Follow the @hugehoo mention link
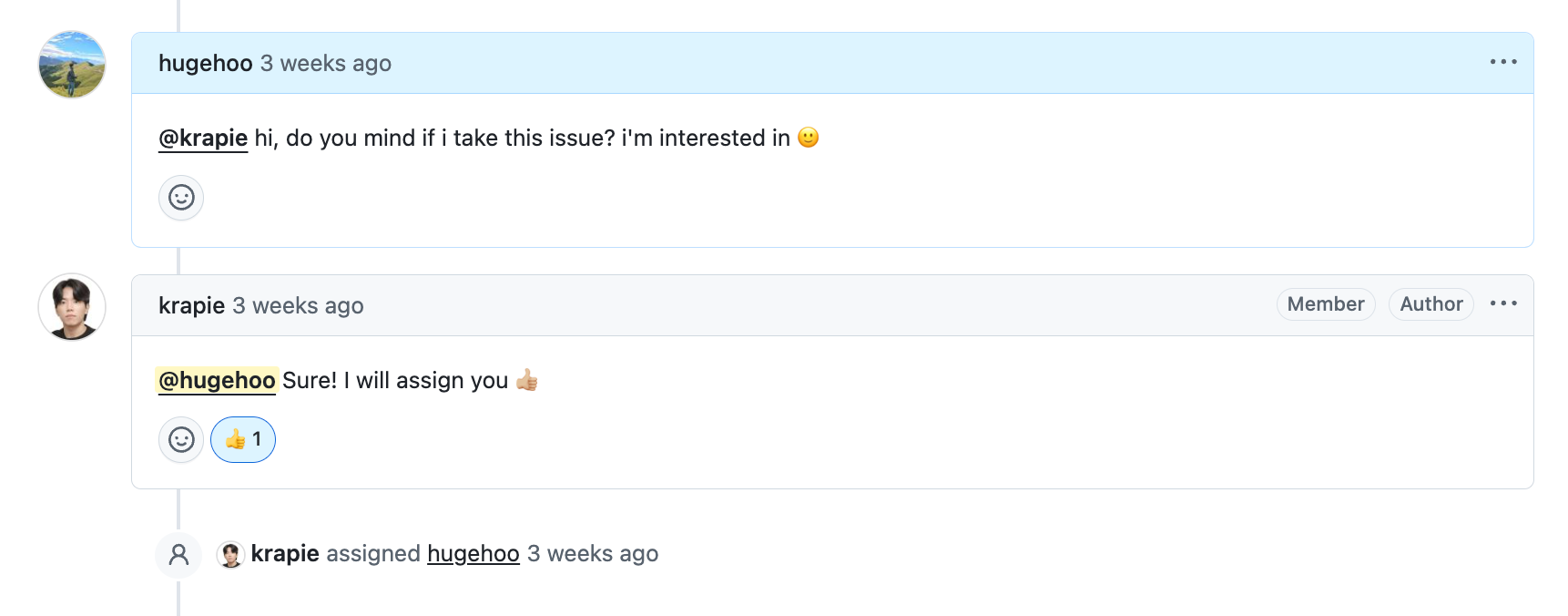 click(217, 381)
